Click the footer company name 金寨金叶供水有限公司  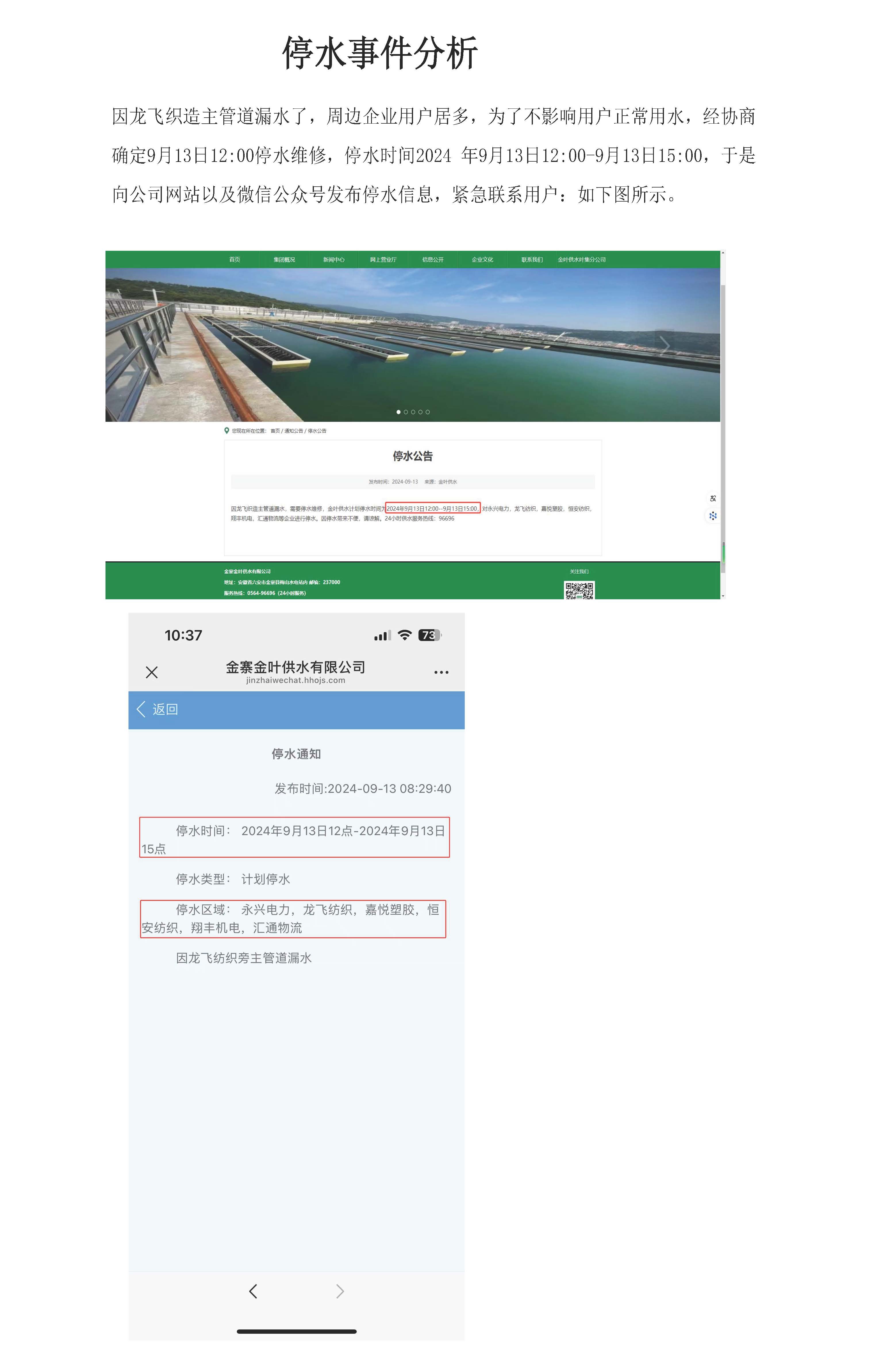(x=247, y=571)
